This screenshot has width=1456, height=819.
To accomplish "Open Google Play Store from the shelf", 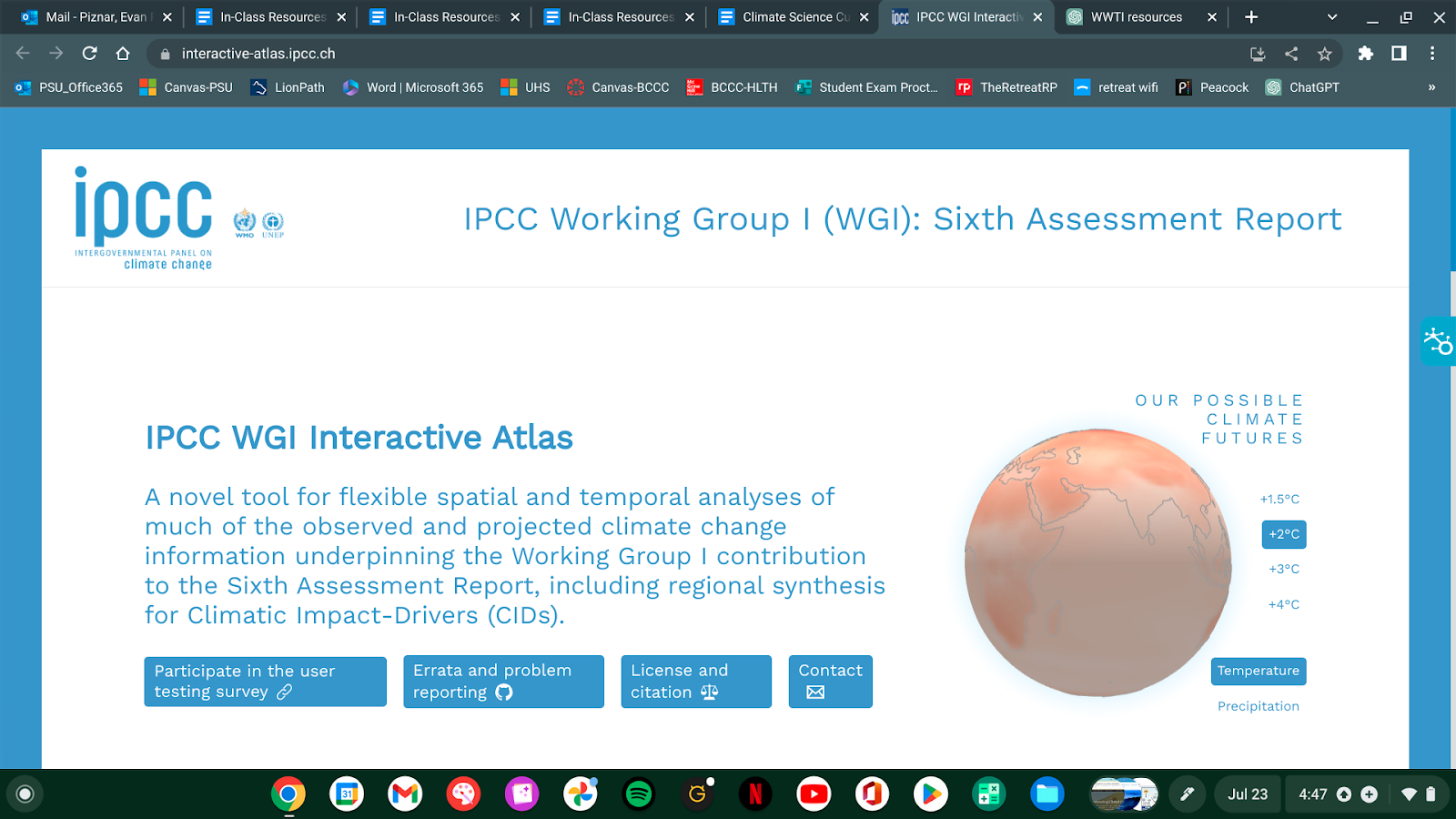I will pos(930,794).
